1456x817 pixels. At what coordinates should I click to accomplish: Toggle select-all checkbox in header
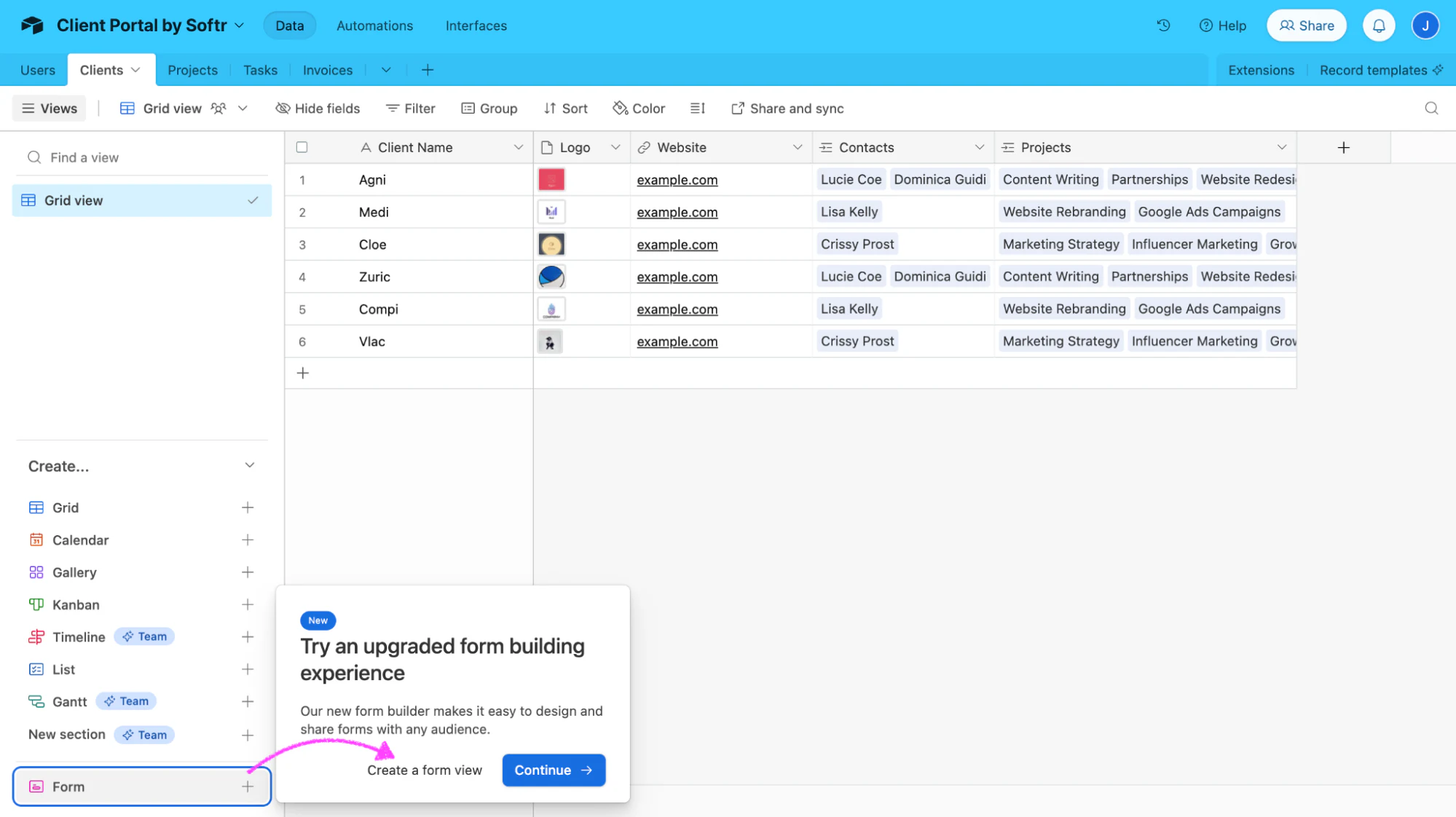[x=302, y=147]
